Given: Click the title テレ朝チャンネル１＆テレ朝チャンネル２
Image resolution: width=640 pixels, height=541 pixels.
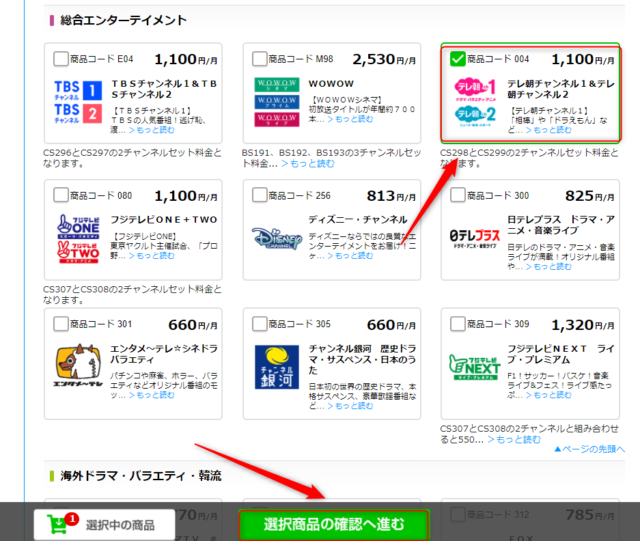Looking at the screenshot, I should click(561, 89).
